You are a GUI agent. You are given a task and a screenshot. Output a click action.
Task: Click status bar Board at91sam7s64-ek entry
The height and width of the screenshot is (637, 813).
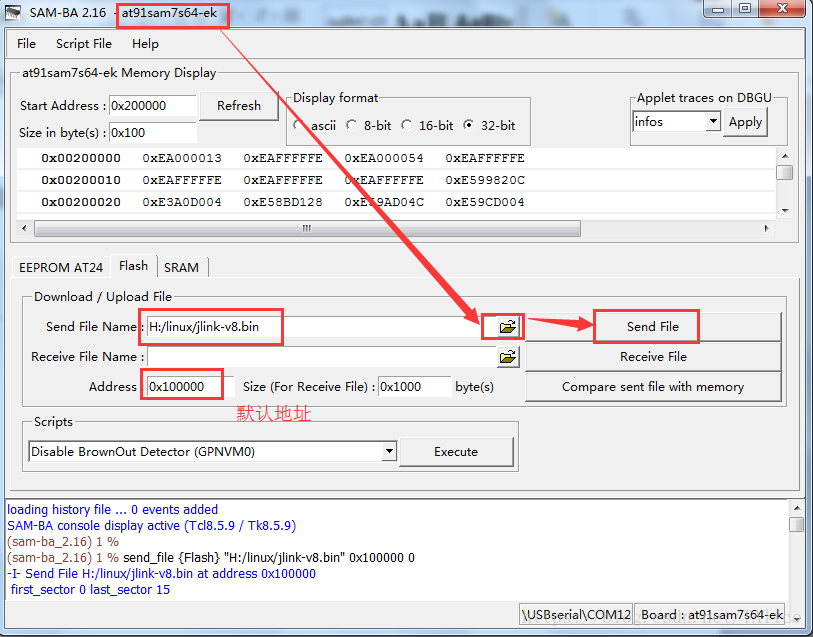point(711,615)
